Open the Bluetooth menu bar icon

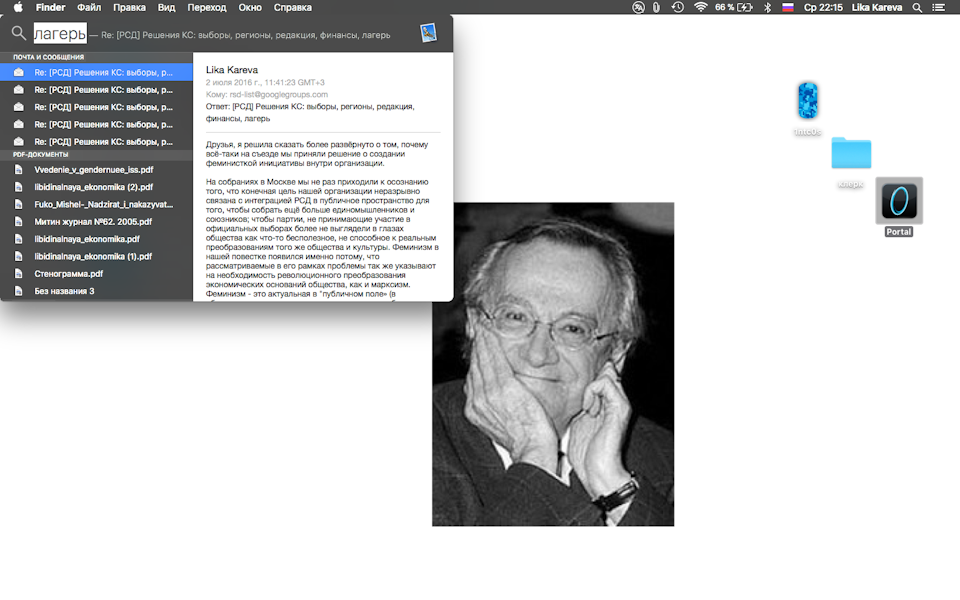pyautogui.click(x=767, y=7)
